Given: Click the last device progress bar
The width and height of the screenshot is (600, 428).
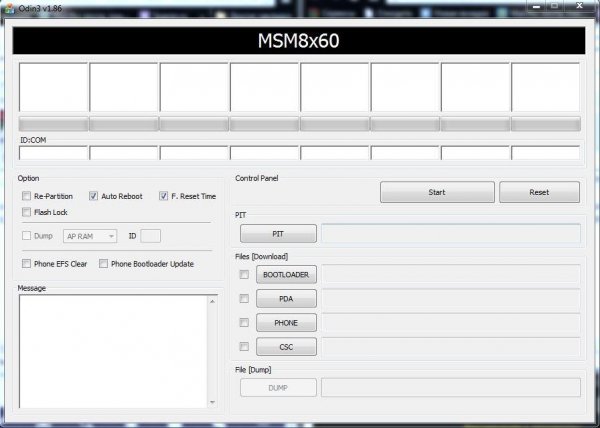Looking at the screenshot, I should pyautogui.click(x=546, y=124).
